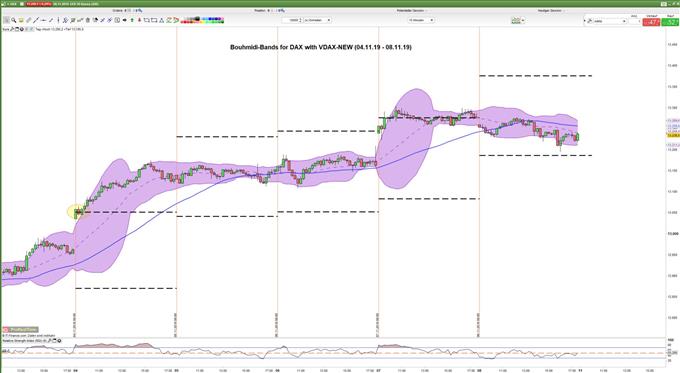Choose the horizontal line drawing tool

point(43,20)
